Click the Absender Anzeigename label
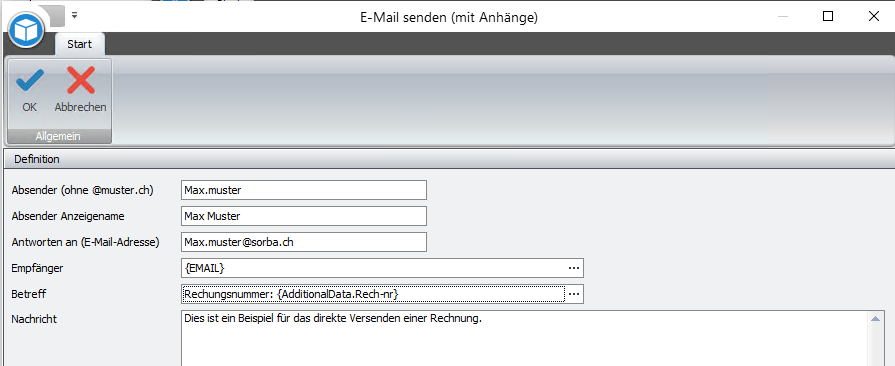This screenshot has width=895, height=366. [68, 216]
